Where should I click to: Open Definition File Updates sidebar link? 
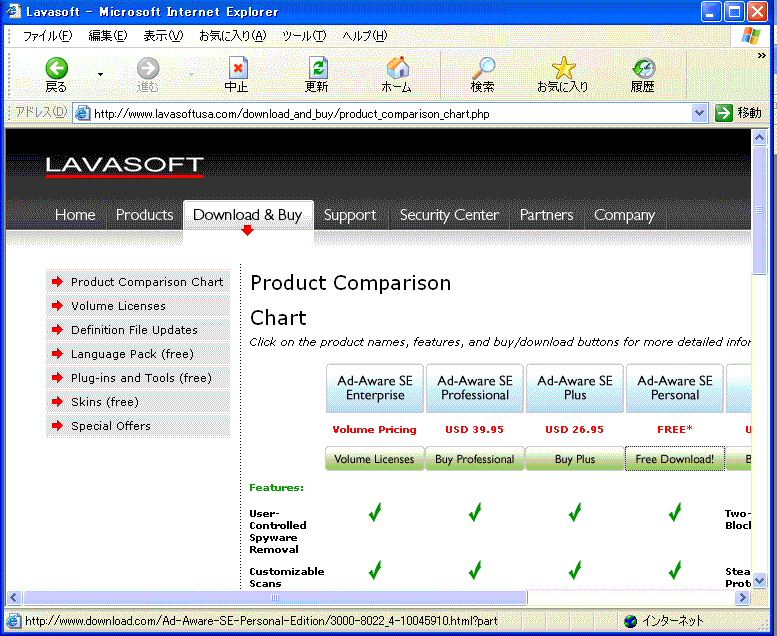pos(134,330)
